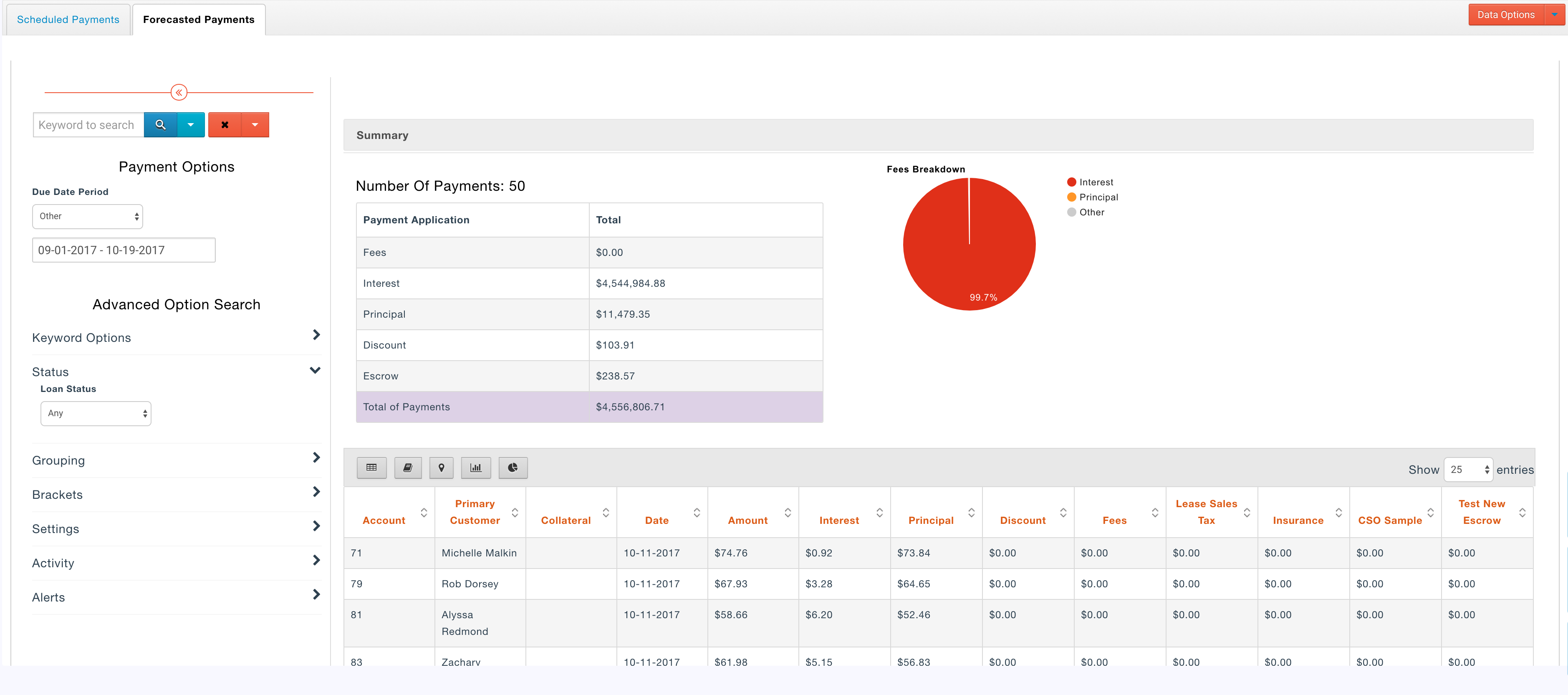The image size is (1568, 695).
Task: Expand the Settings section
Action: pos(176,528)
